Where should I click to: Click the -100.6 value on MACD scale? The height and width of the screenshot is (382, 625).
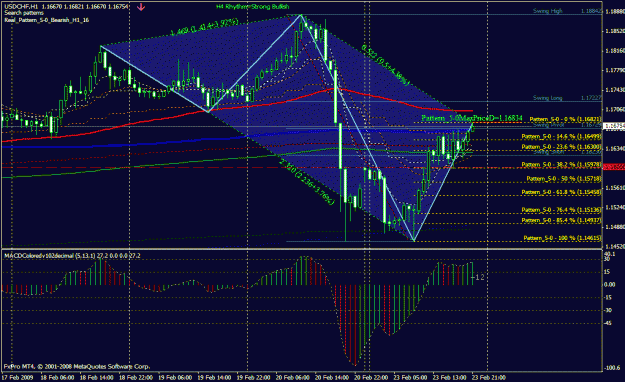612,368
